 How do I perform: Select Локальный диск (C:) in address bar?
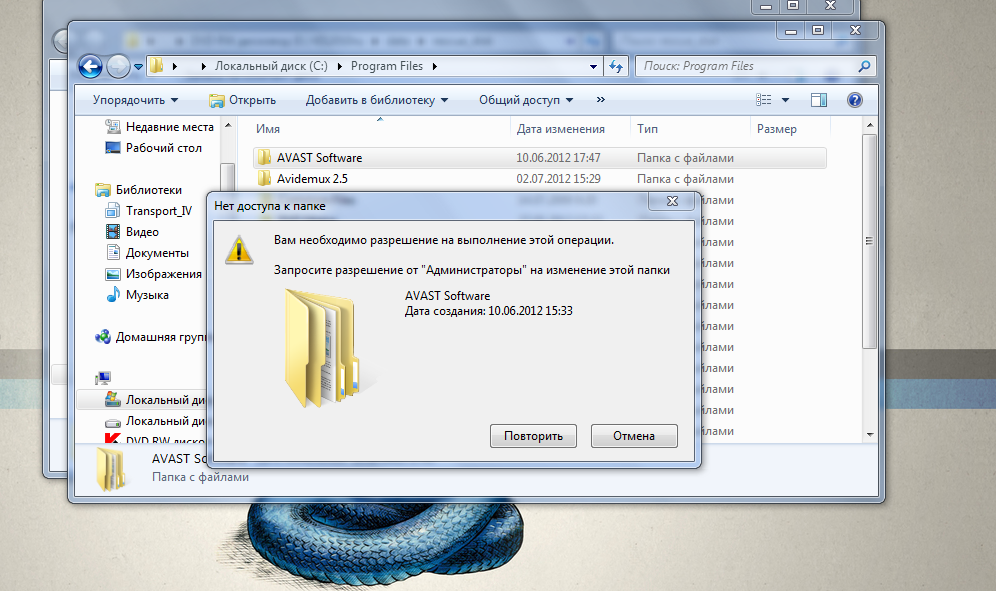271,66
